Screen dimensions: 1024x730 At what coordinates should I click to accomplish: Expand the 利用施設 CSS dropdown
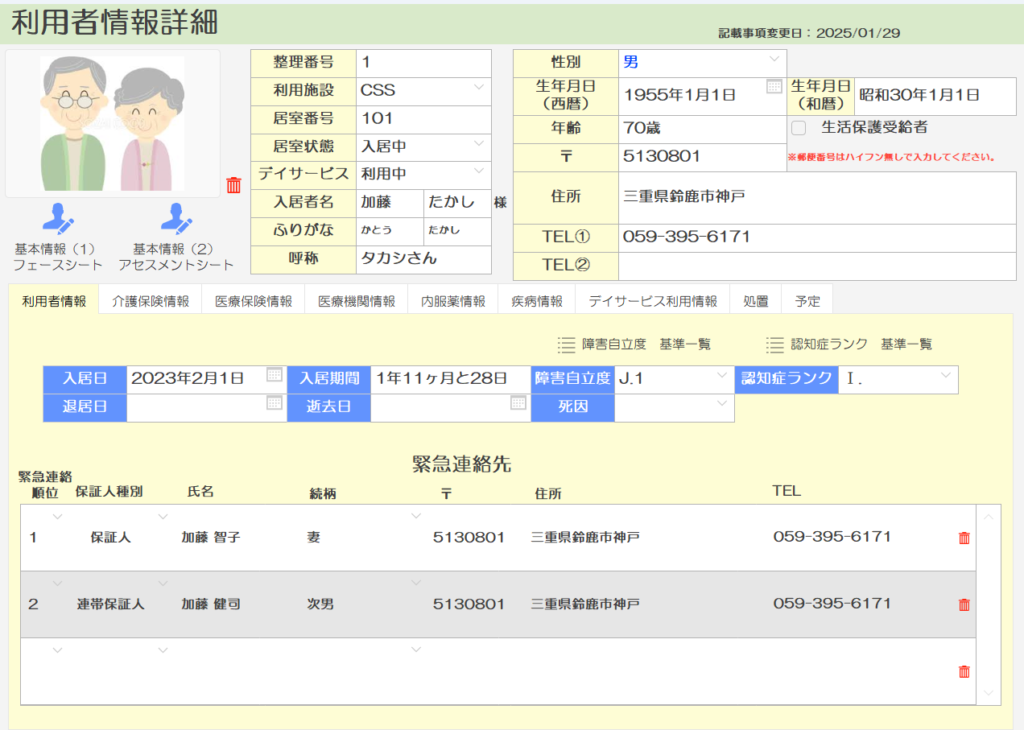pyautogui.click(x=479, y=88)
